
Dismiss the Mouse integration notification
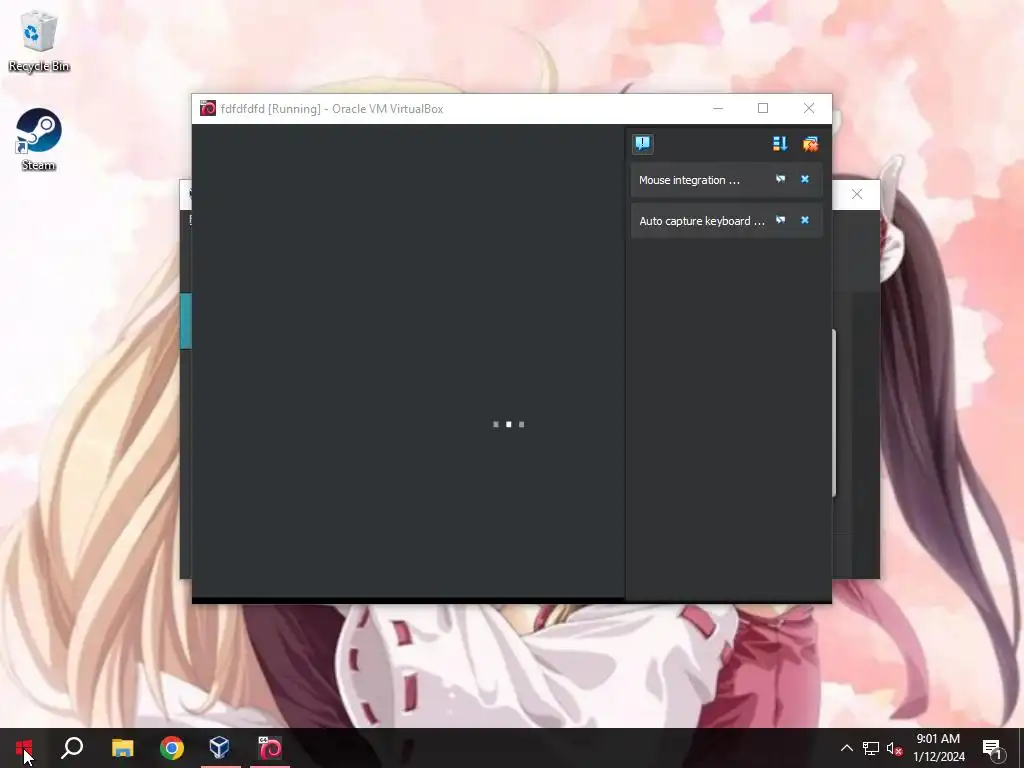805,179
